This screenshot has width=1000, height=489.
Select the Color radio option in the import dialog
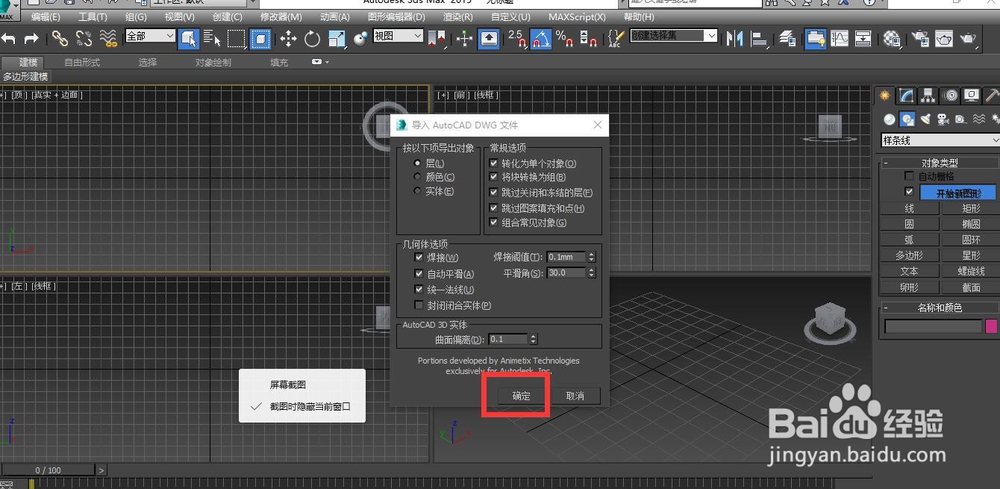click(x=418, y=177)
